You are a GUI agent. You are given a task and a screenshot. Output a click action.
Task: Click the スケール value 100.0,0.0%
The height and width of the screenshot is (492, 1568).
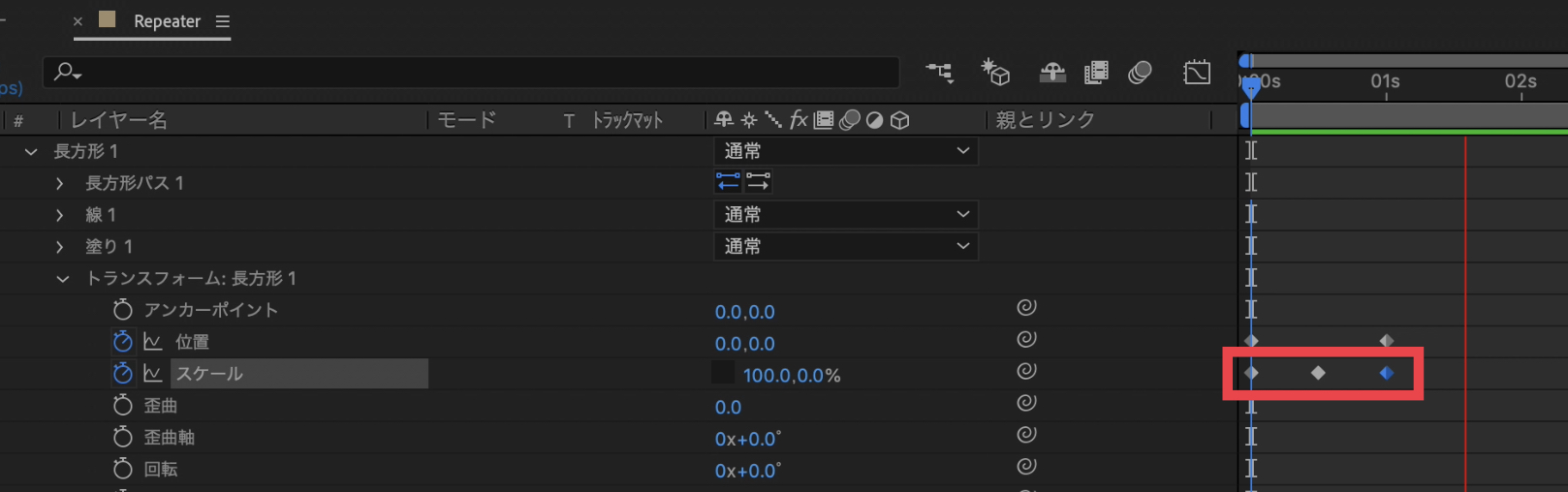coord(792,376)
